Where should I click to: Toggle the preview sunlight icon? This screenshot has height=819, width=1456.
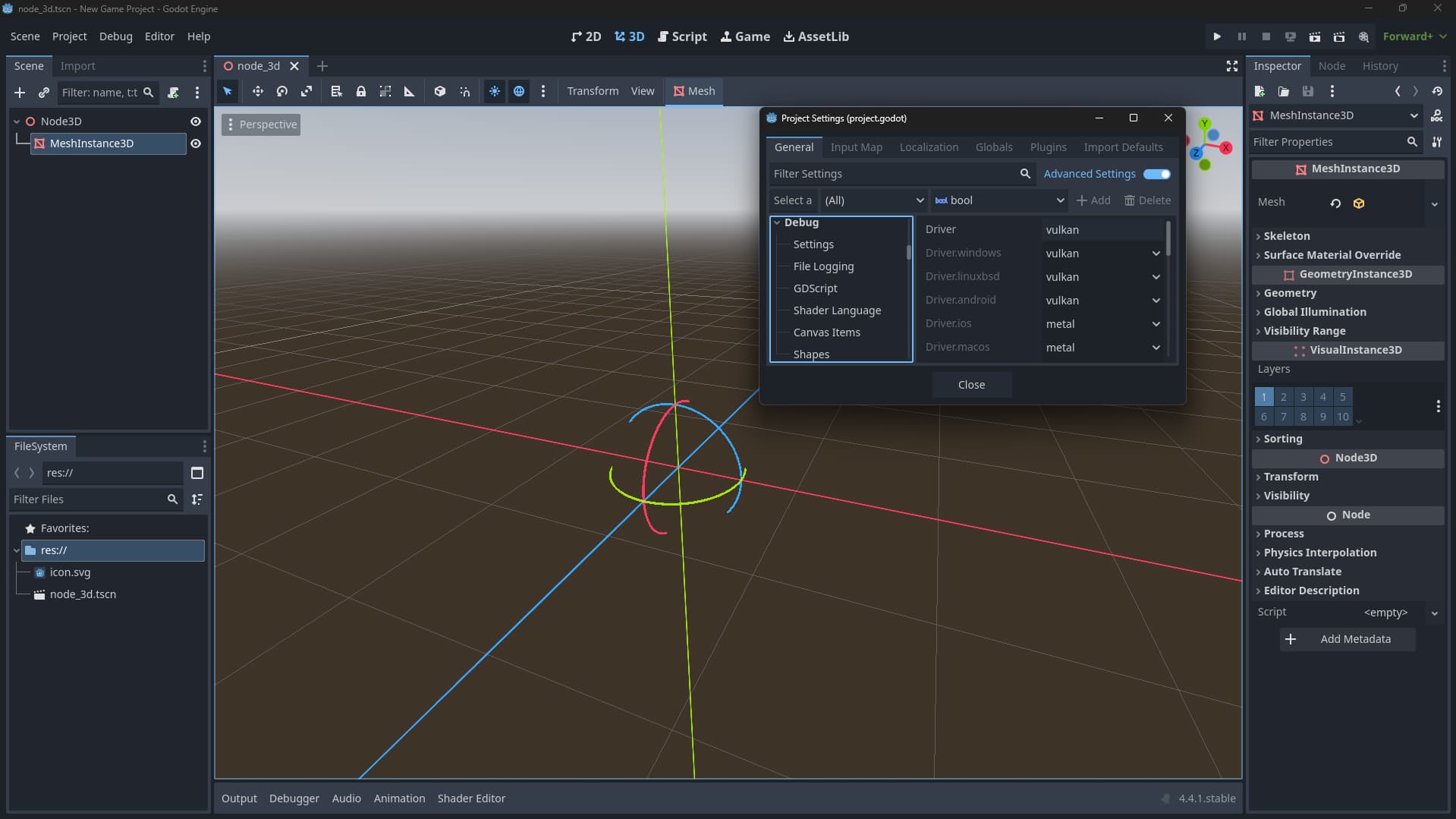(x=494, y=91)
